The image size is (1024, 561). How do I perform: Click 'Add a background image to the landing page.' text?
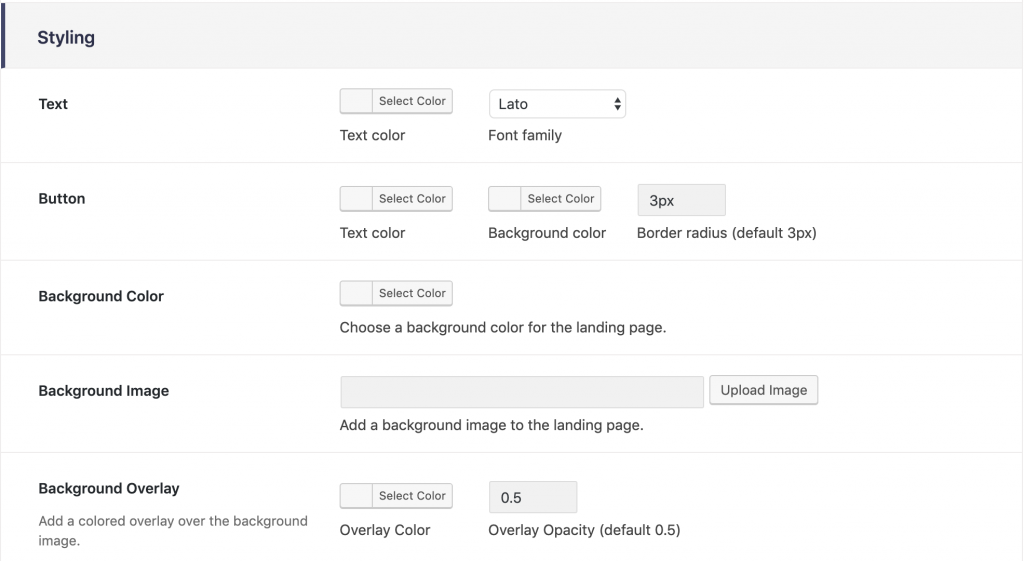tap(492, 425)
